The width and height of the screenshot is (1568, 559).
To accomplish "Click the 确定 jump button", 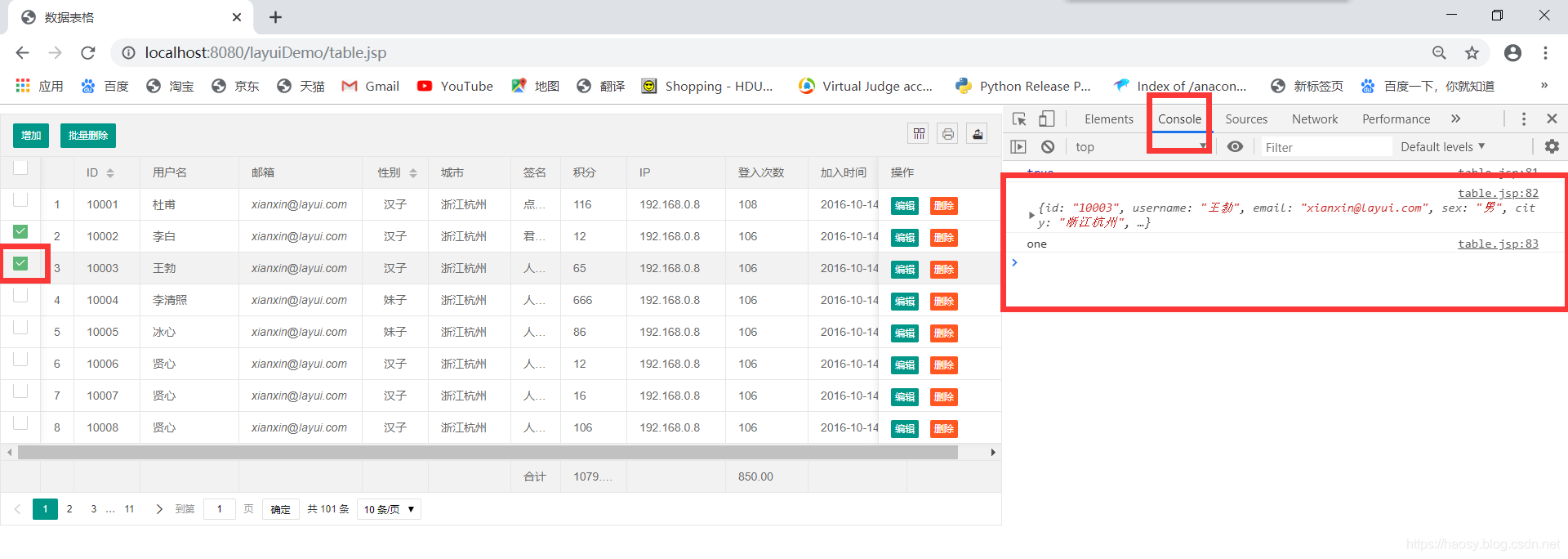I will click(281, 509).
